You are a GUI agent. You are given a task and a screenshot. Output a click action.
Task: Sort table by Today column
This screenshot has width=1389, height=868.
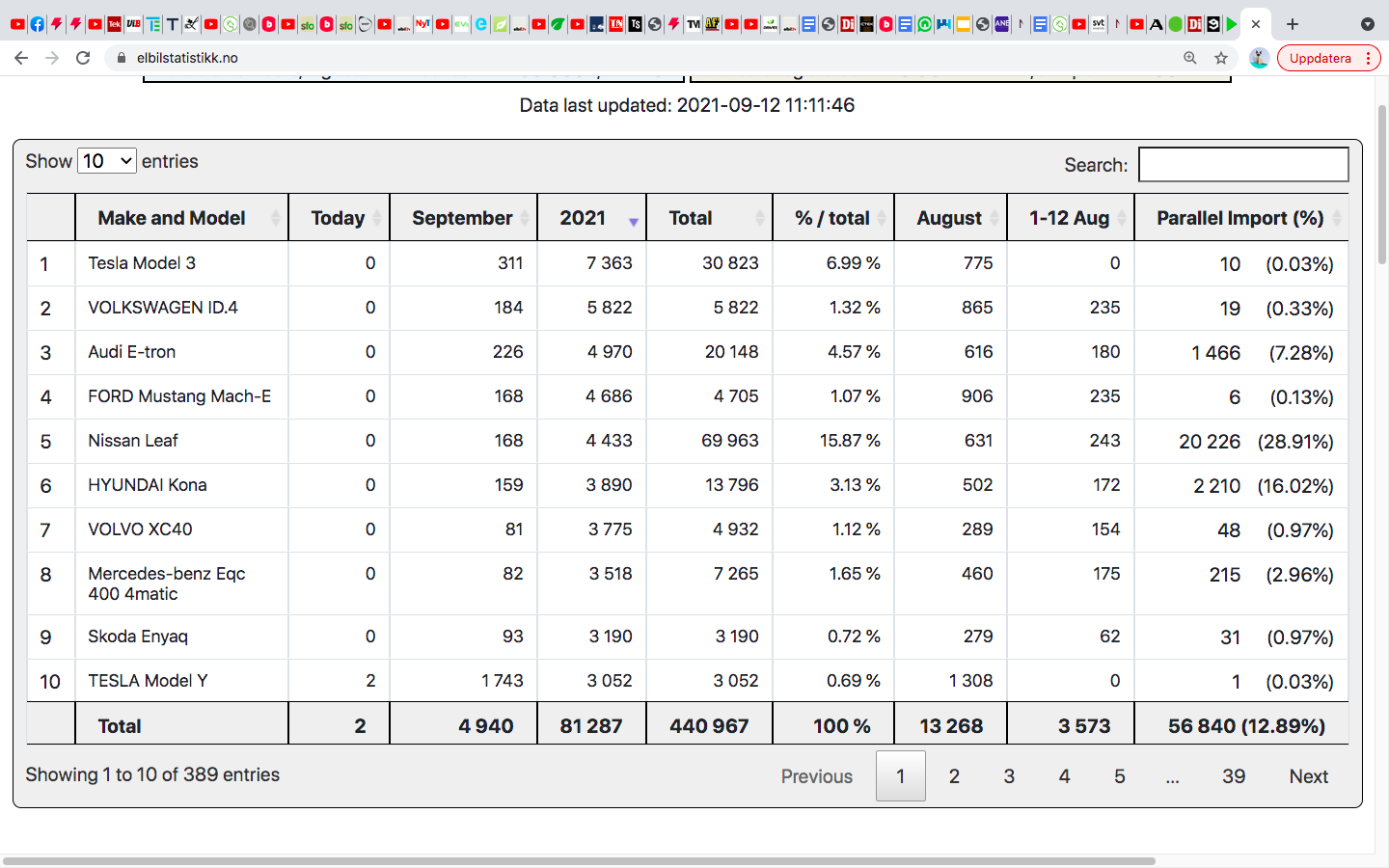pos(339,218)
